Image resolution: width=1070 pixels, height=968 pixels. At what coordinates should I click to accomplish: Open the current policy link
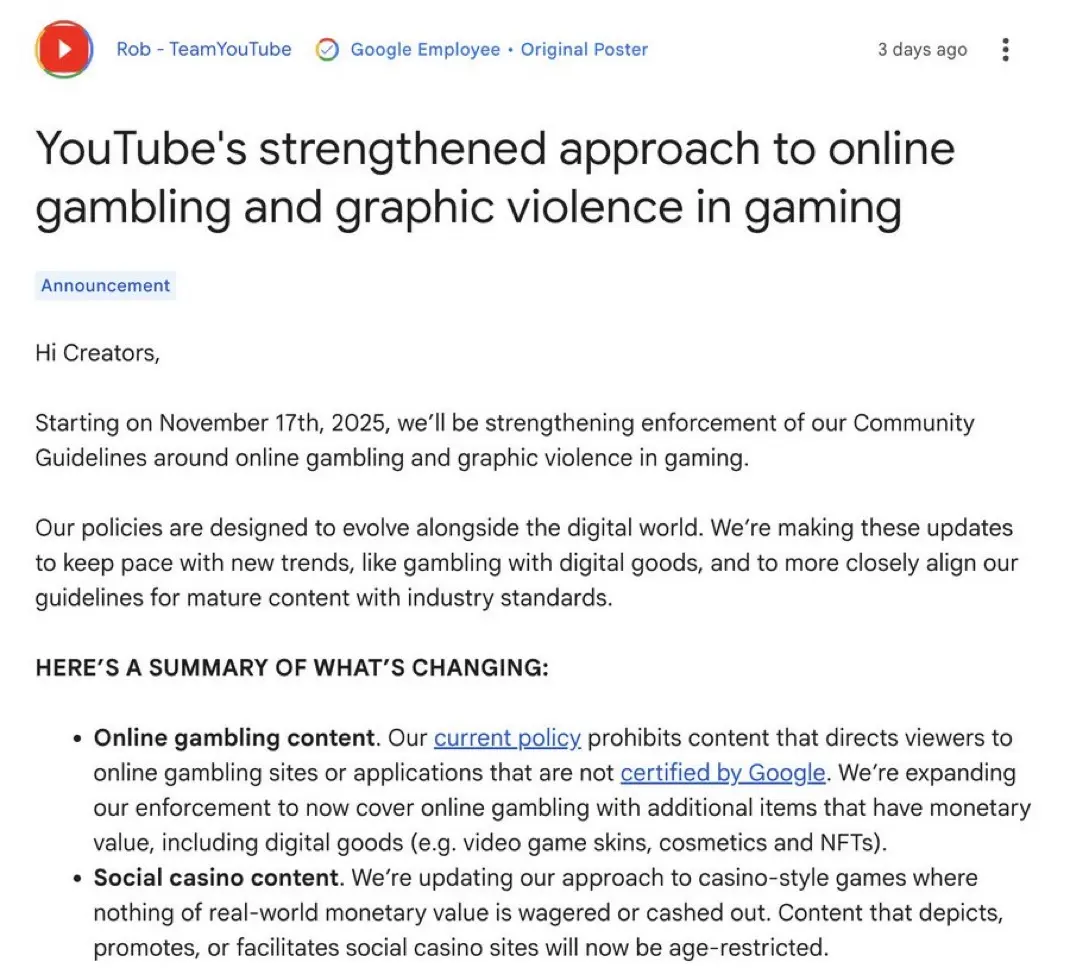click(507, 737)
